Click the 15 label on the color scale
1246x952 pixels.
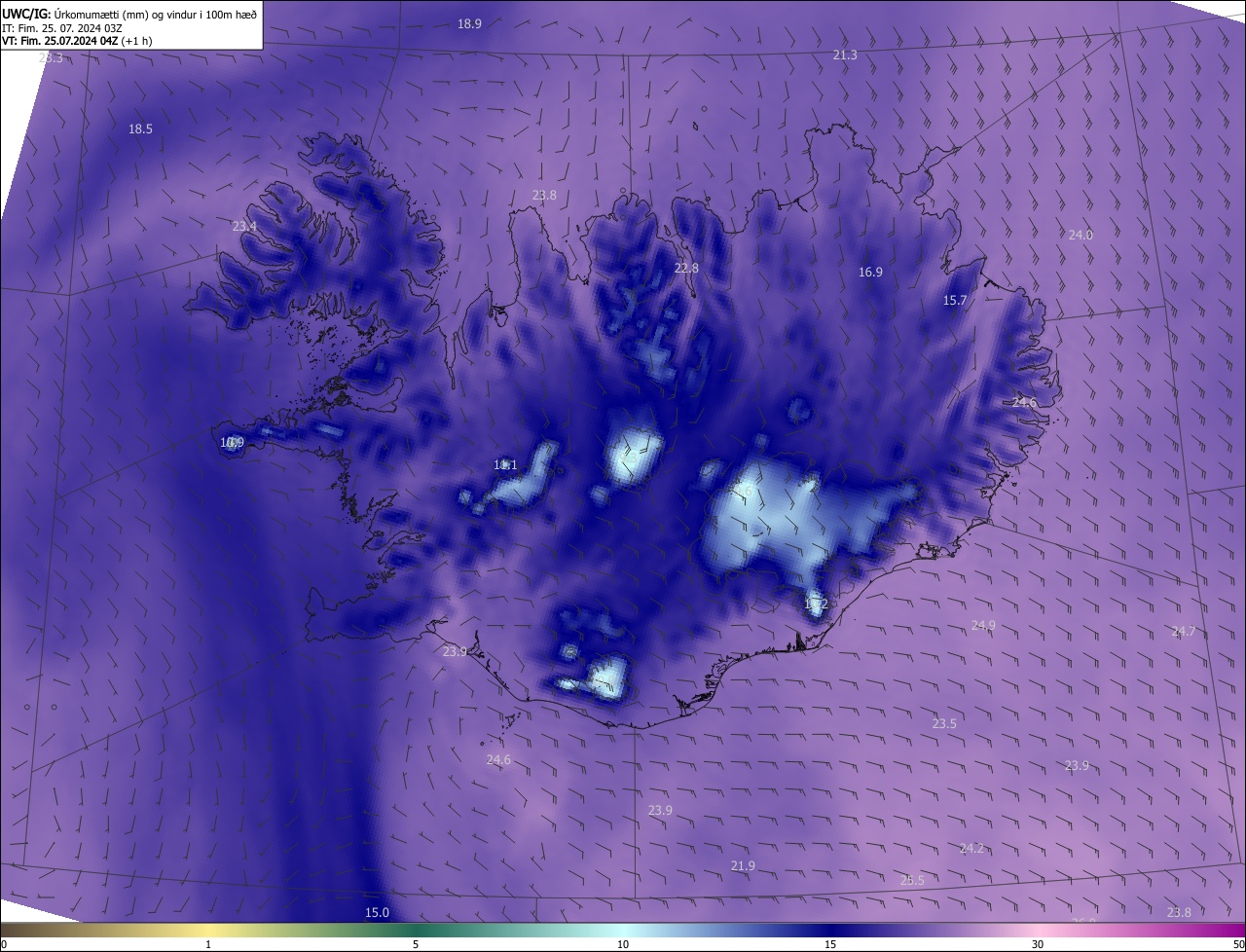tap(830, 944)
